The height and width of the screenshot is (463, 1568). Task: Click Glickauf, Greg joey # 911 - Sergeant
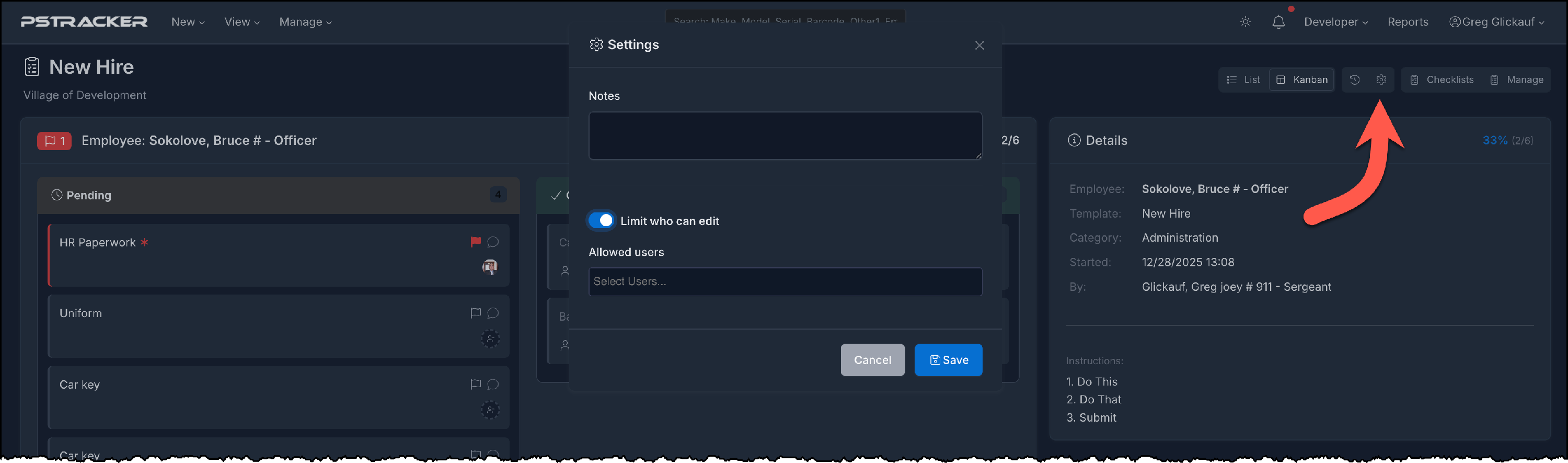click(x=1236, y=286)
